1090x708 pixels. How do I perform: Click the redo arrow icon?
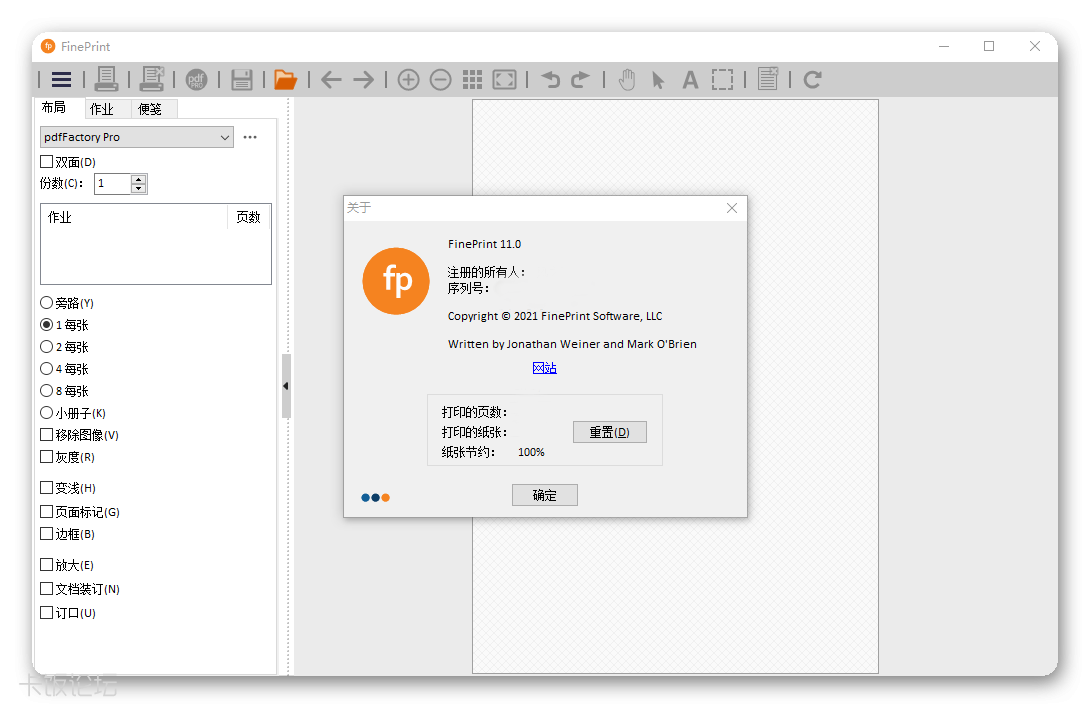[x=580, y=80]
